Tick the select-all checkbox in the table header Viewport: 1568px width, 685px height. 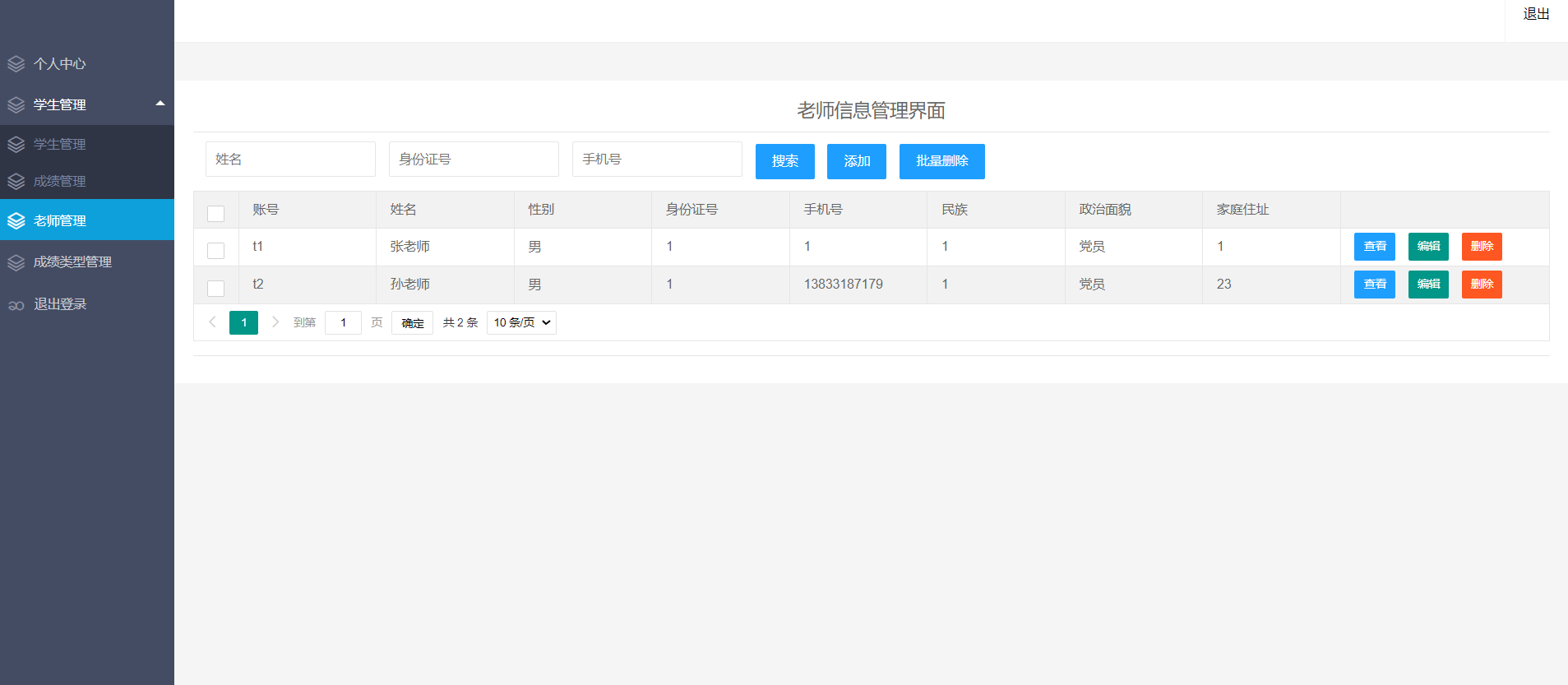pos(216,213)
